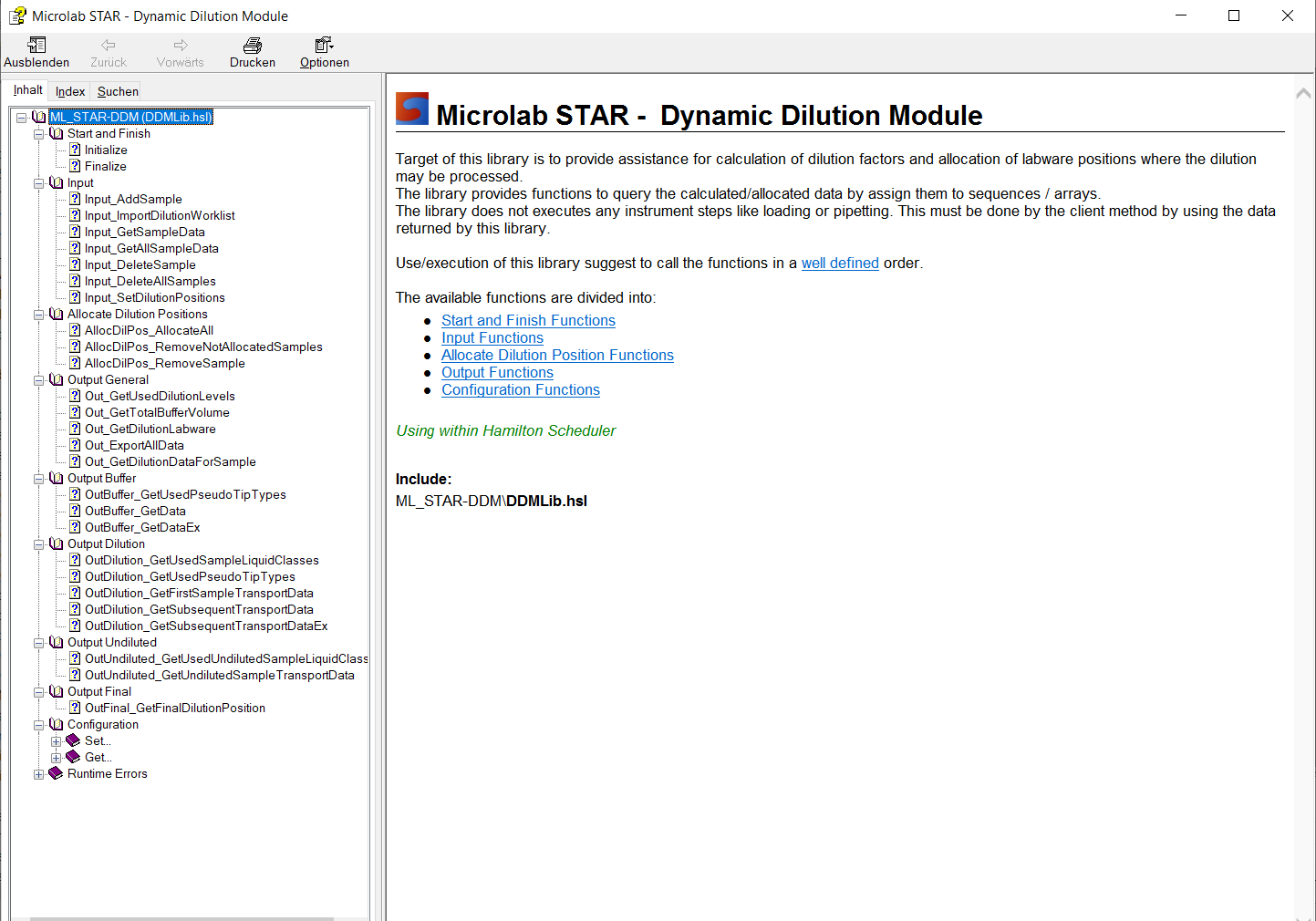Screen dimensions: 1316x921
Task: Expand the Runtime Errors tree node
Action: 38,774
